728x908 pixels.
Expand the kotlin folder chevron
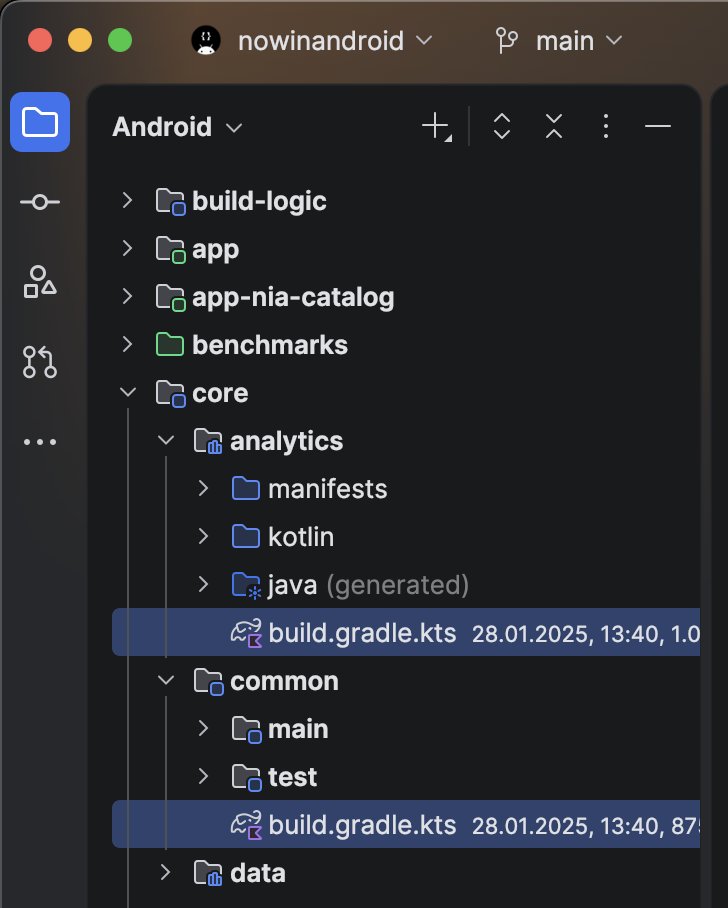coord(203,536)
